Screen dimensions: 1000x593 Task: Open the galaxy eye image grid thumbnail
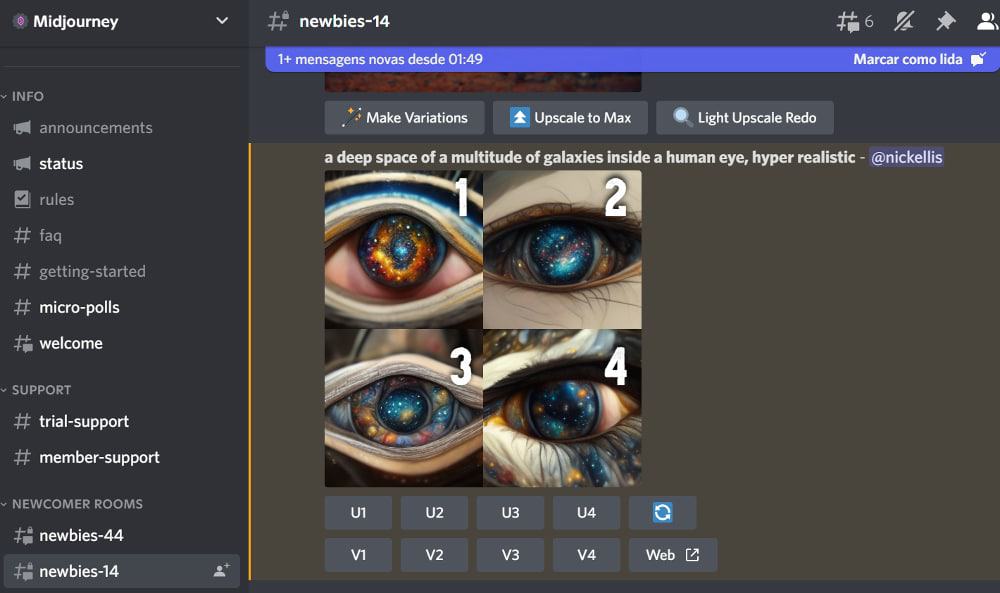pyautogui.click(x=483, y=328)
